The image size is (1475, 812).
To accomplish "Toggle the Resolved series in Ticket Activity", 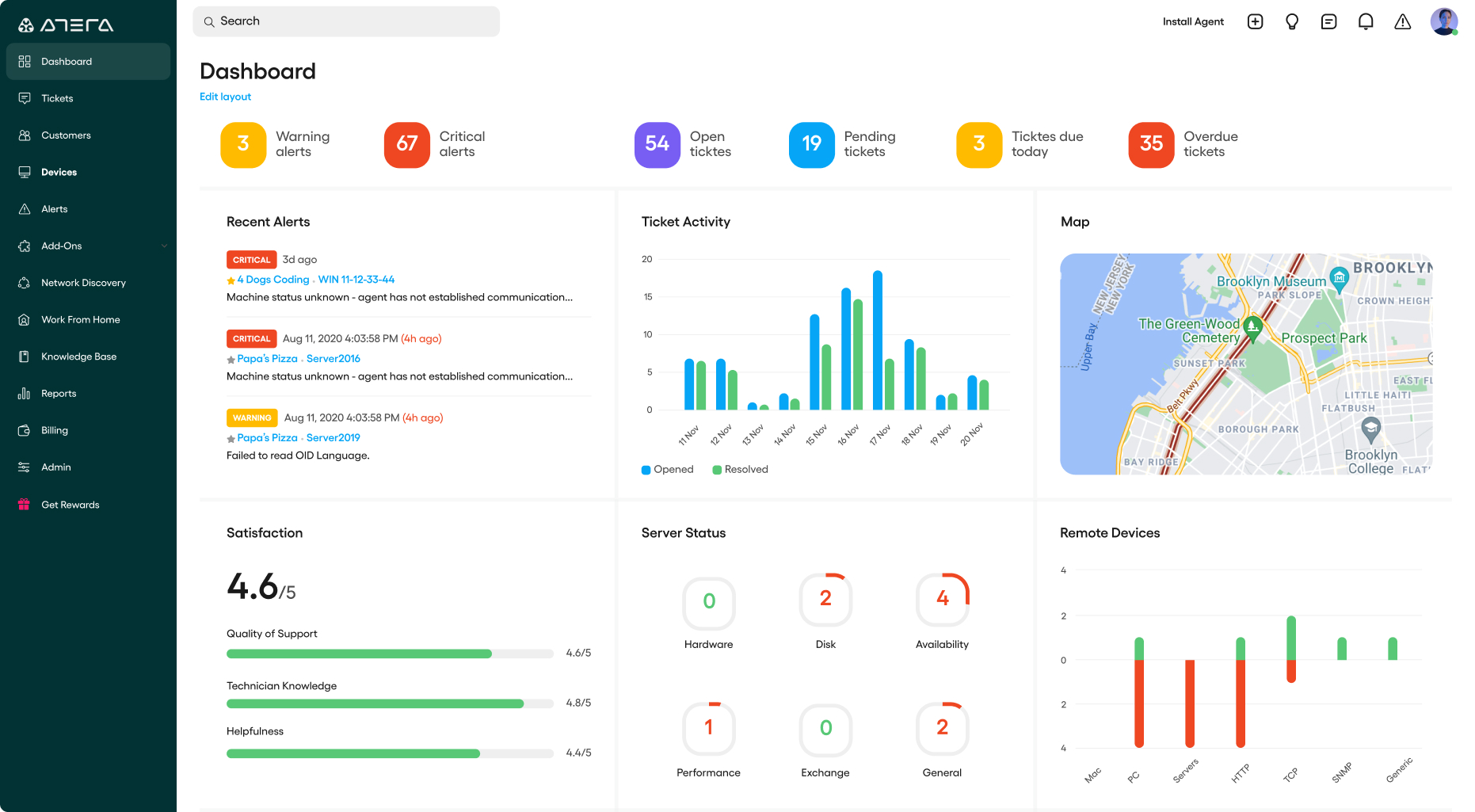I will [739, 469].
